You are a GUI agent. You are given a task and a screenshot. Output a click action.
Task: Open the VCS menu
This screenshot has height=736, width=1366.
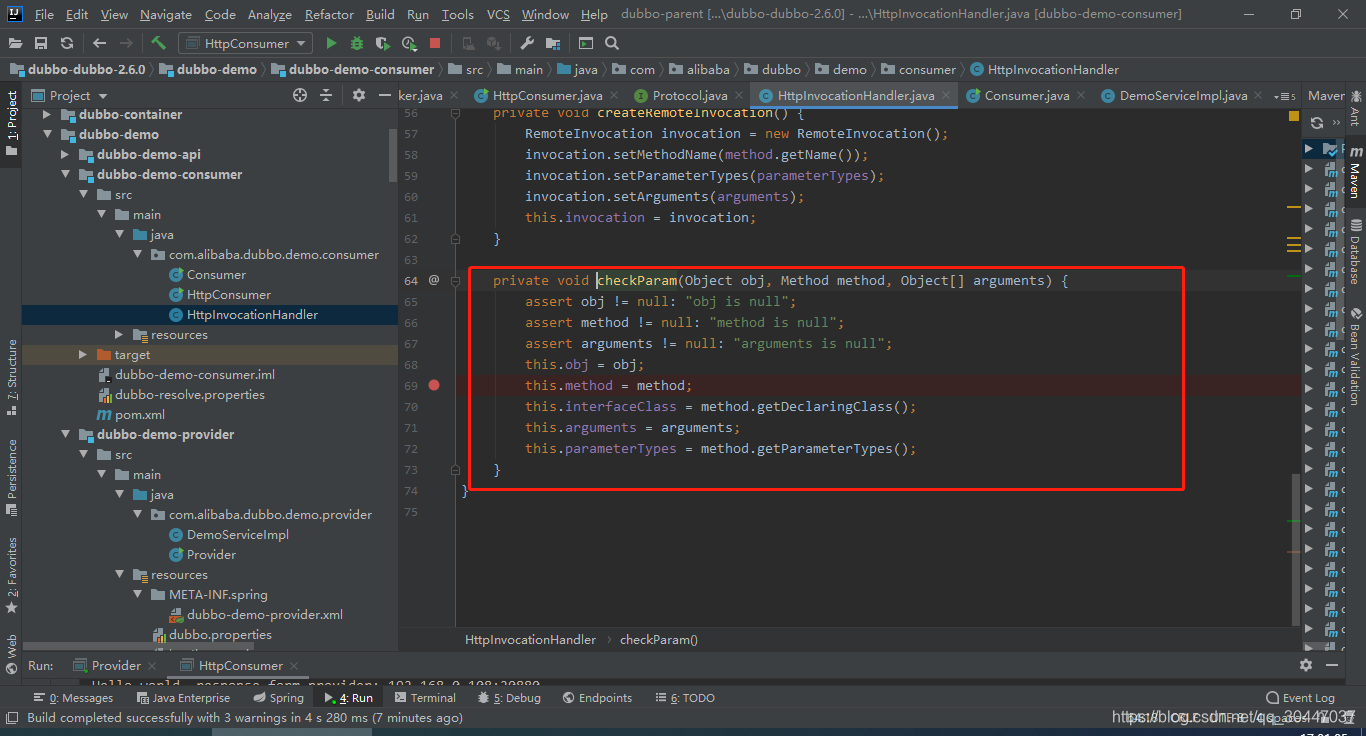pyautogui.click(x=498, y=14)
